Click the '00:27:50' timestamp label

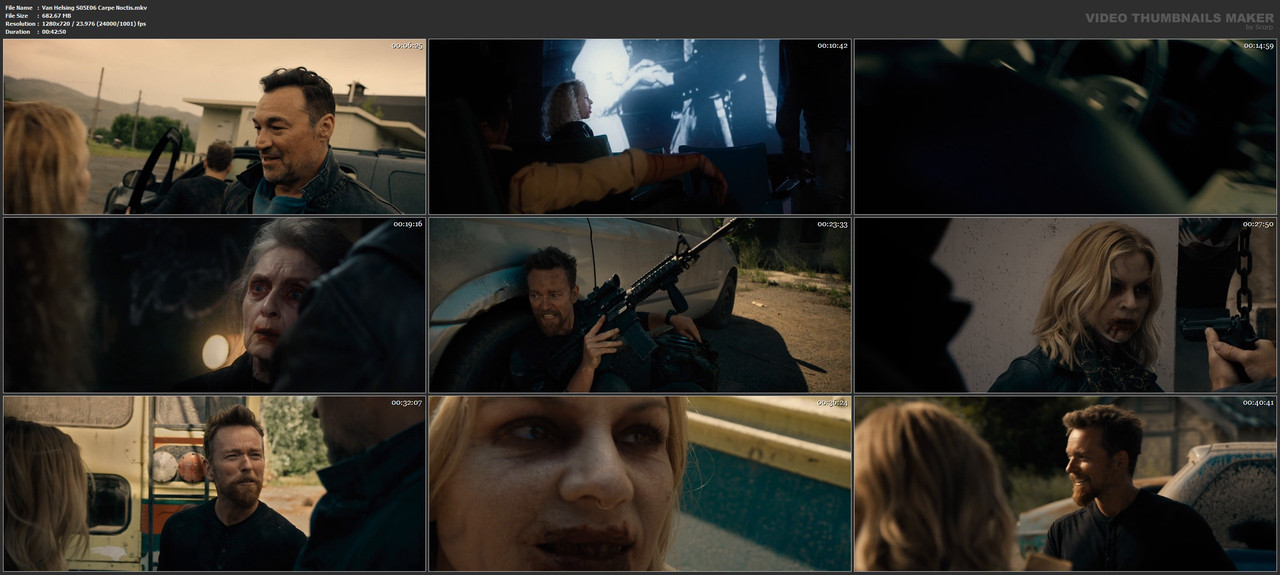point(1258,224)
